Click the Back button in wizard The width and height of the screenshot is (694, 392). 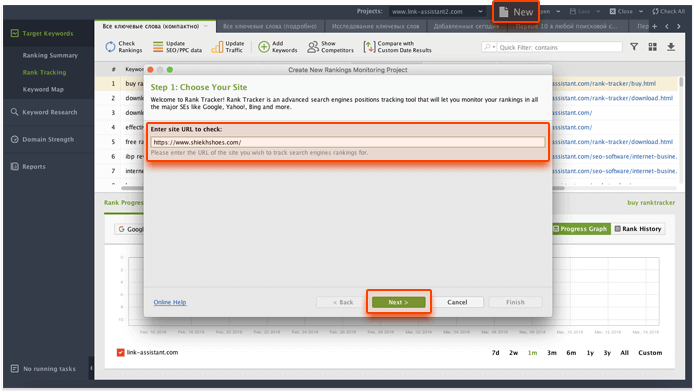coord(343,302)
